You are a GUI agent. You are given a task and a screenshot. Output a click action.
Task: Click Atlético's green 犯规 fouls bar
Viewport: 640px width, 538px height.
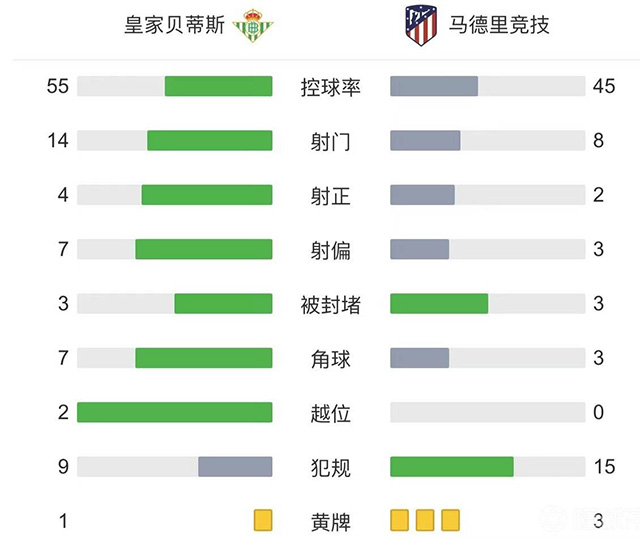(452, 466)
